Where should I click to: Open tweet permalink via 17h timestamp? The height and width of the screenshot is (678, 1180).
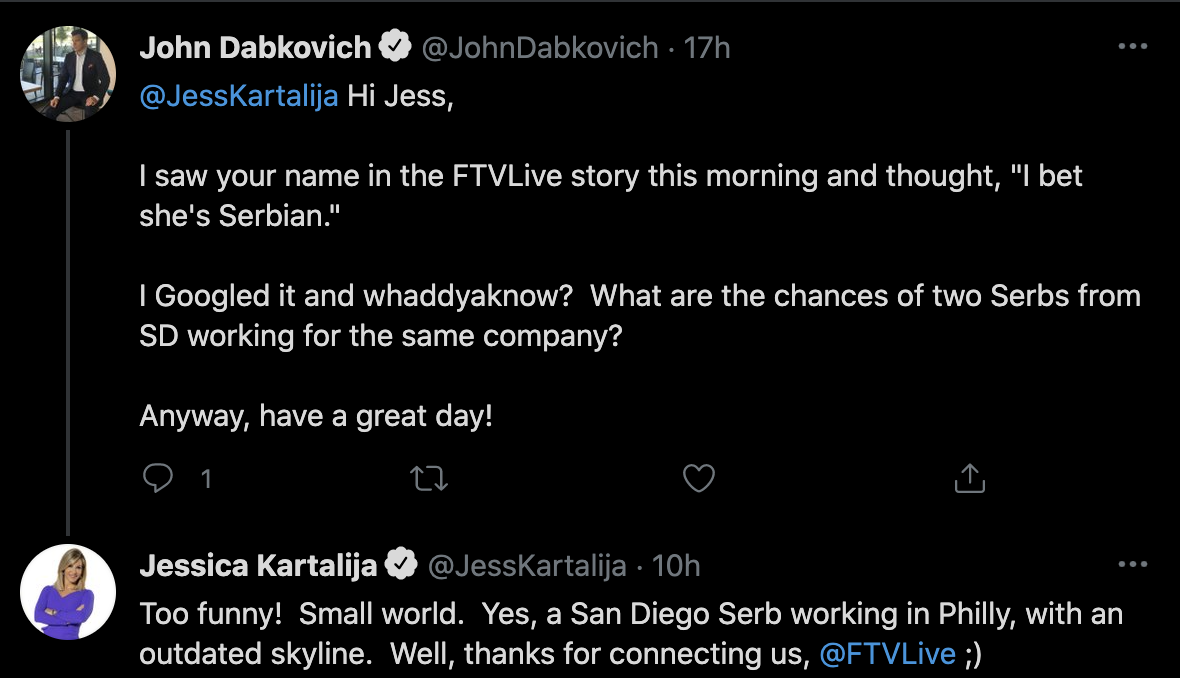[x=707, y=47]
